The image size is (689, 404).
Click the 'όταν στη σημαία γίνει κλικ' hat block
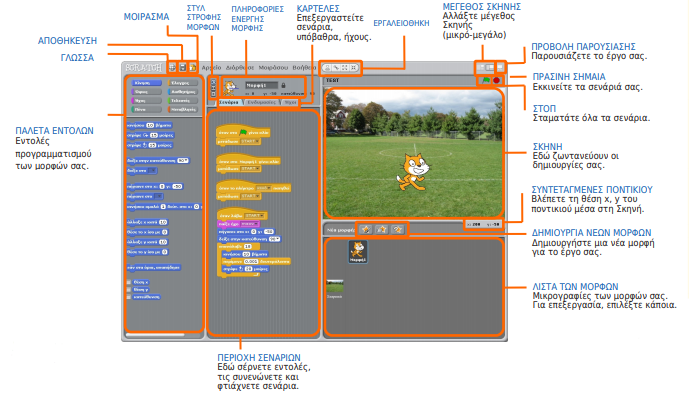243,131
